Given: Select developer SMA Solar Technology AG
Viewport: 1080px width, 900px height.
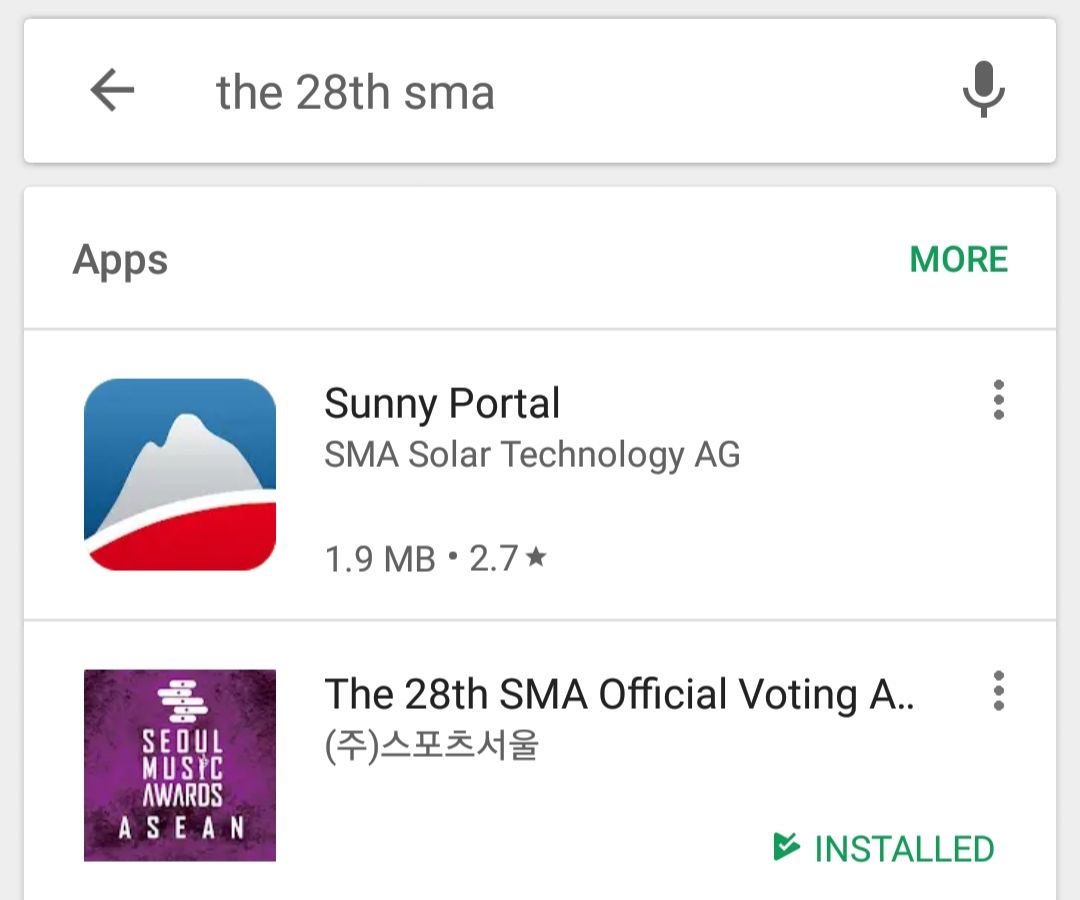Looking at the screenshot, I should [x=532, y=455].
